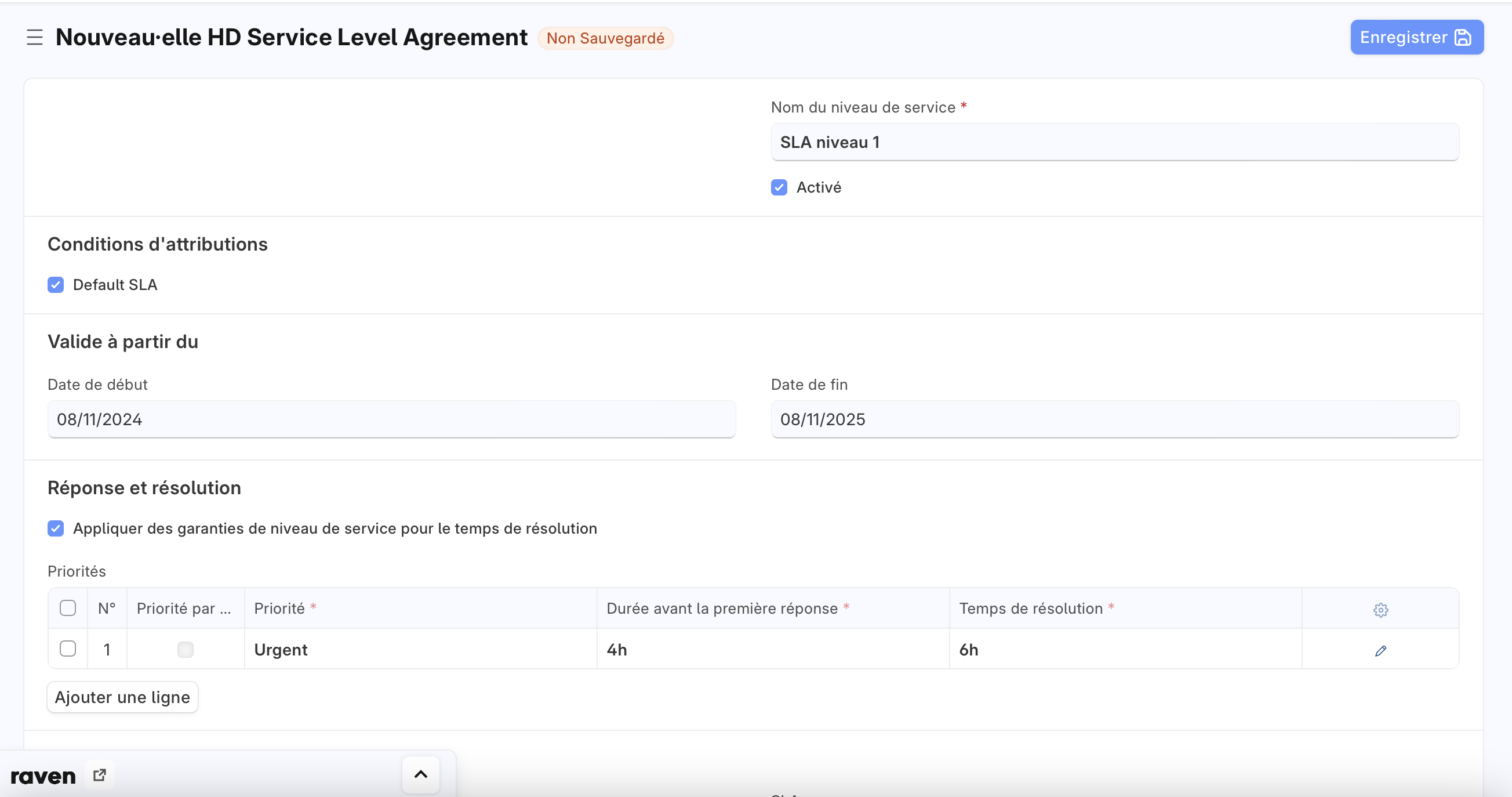Click the 6h resolution time cell
Screen dimensions: 1512x797
(x=1126, y=650)
